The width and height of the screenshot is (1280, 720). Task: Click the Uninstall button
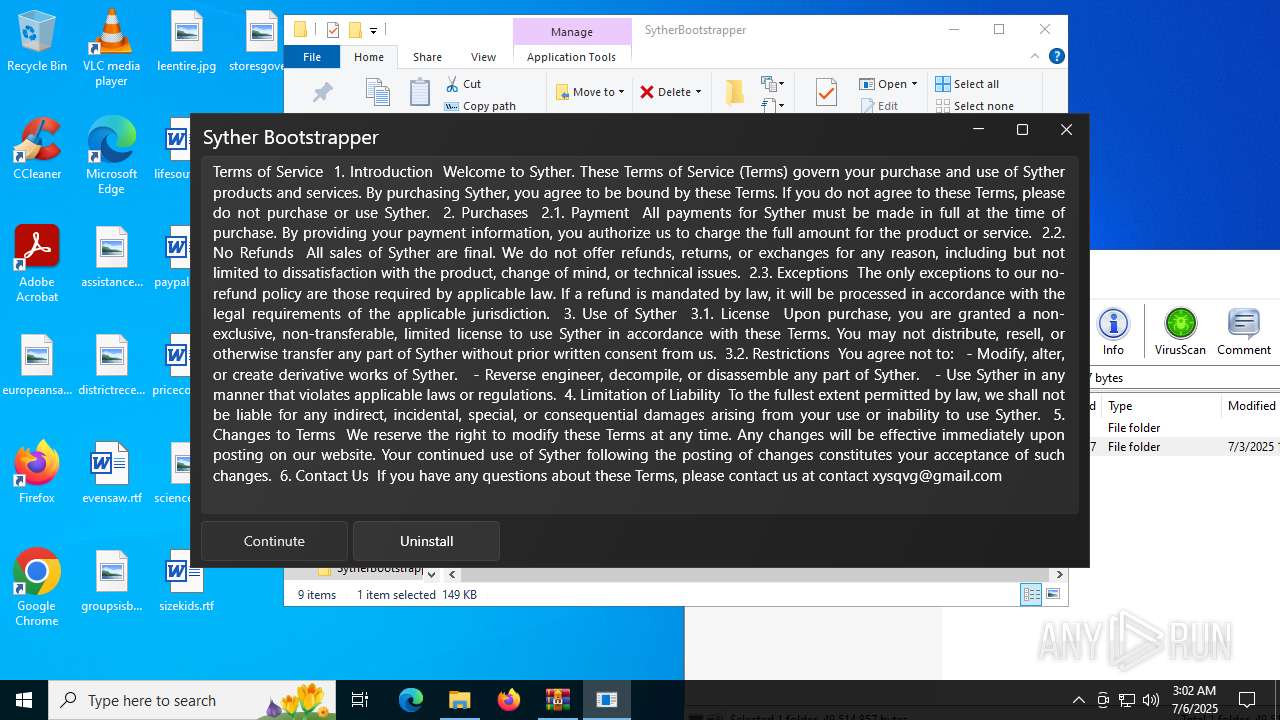pos(426,541)
